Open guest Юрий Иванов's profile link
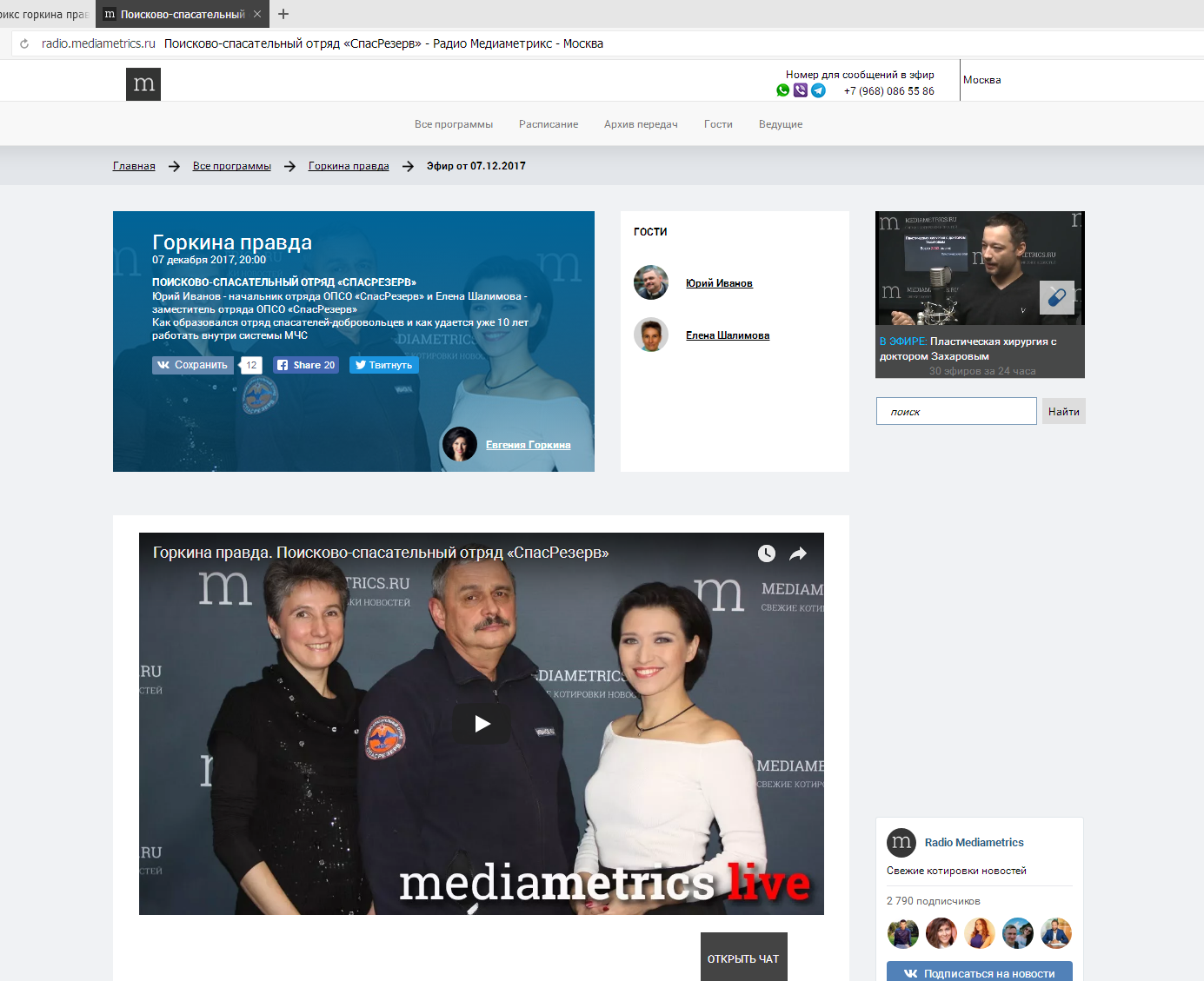Image resolution: width=1204 pixels, height=981 pixels. click(719, 283)
